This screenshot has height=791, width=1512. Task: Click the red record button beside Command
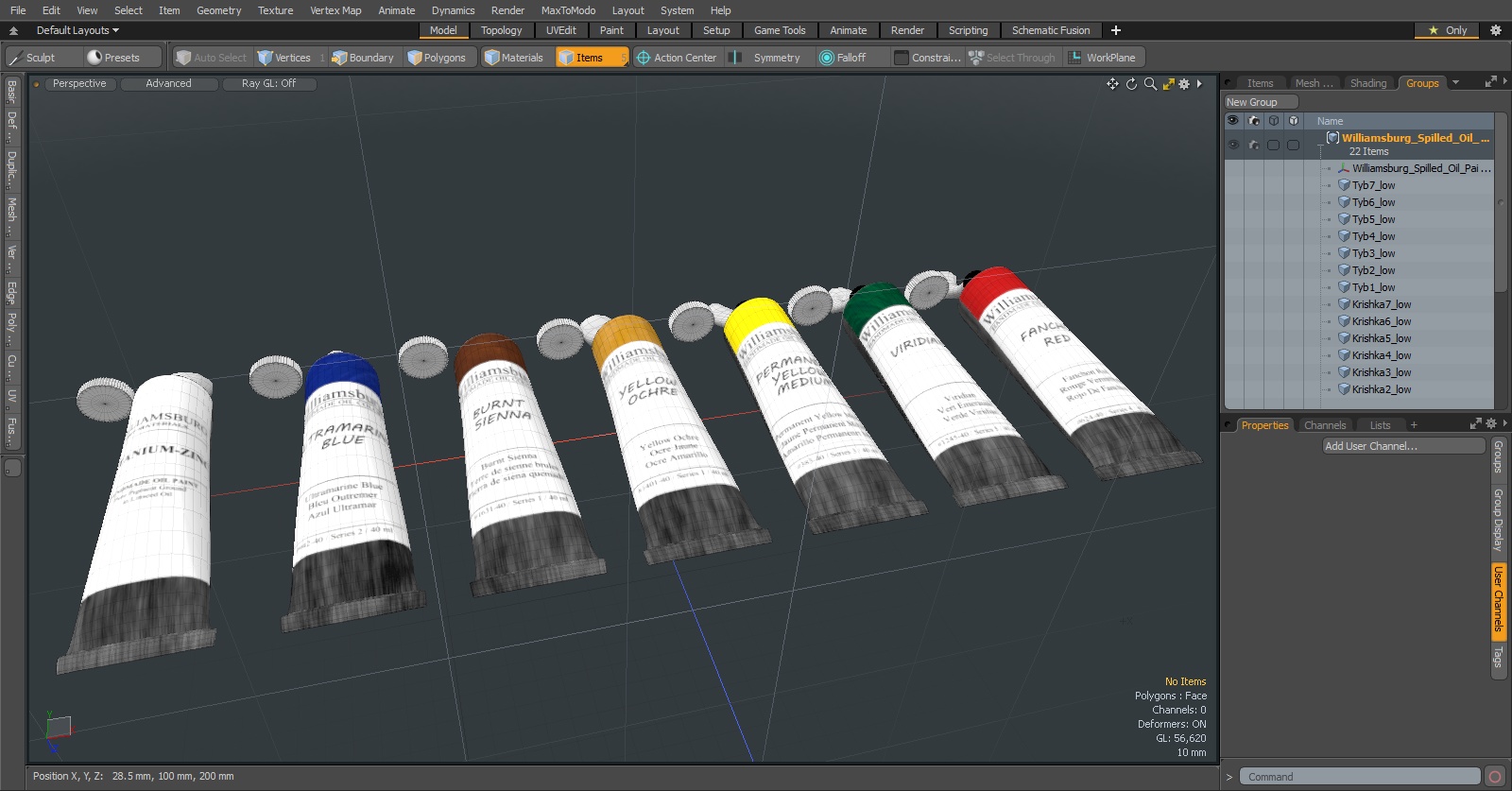click(x=1495, y=777)
